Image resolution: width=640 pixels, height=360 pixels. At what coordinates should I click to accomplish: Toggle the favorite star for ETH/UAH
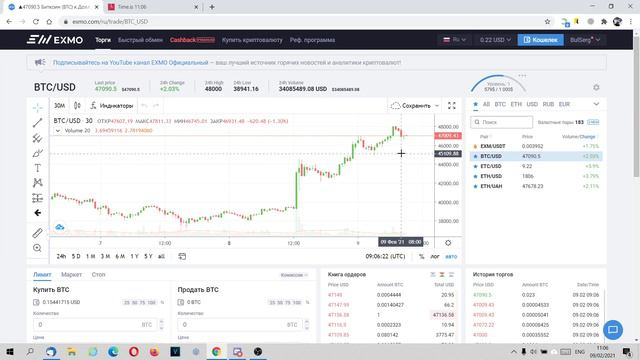[x=475, y=186]
